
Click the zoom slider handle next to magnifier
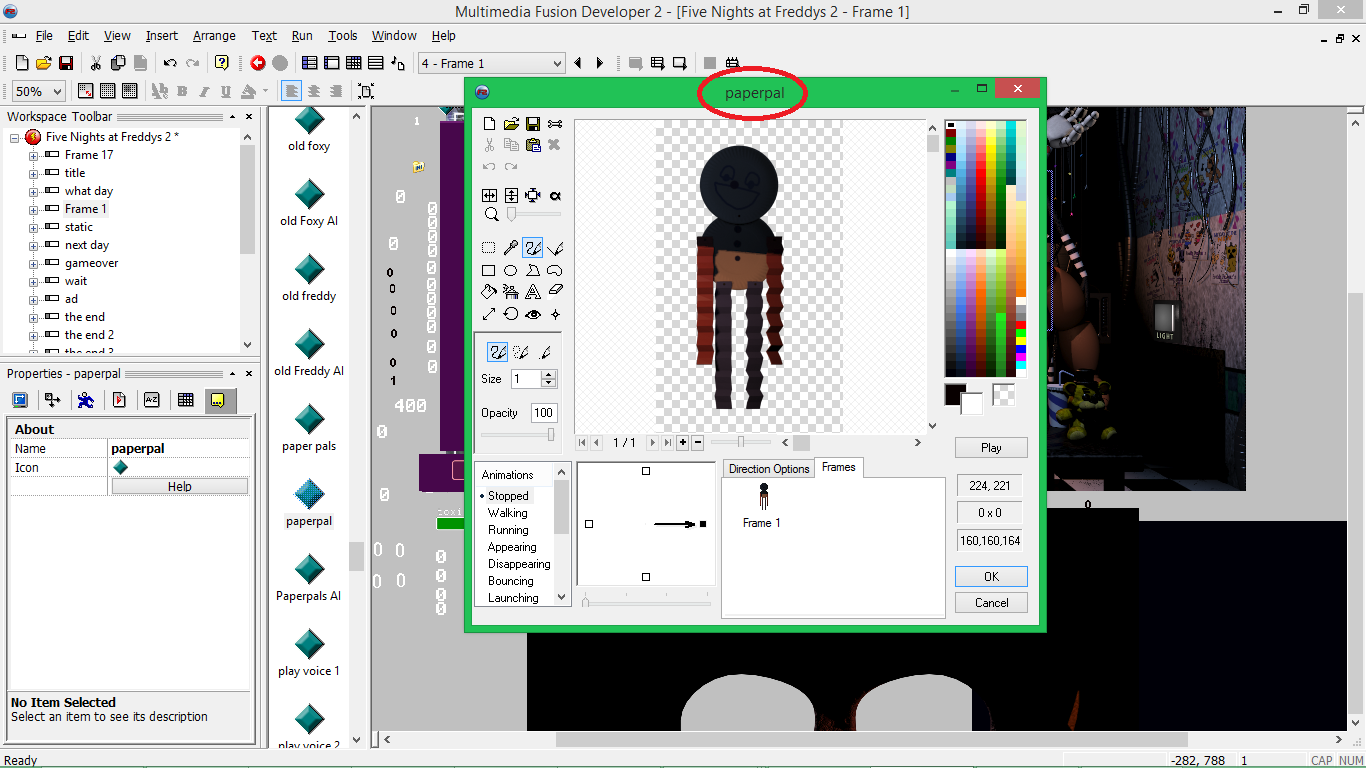512,214
